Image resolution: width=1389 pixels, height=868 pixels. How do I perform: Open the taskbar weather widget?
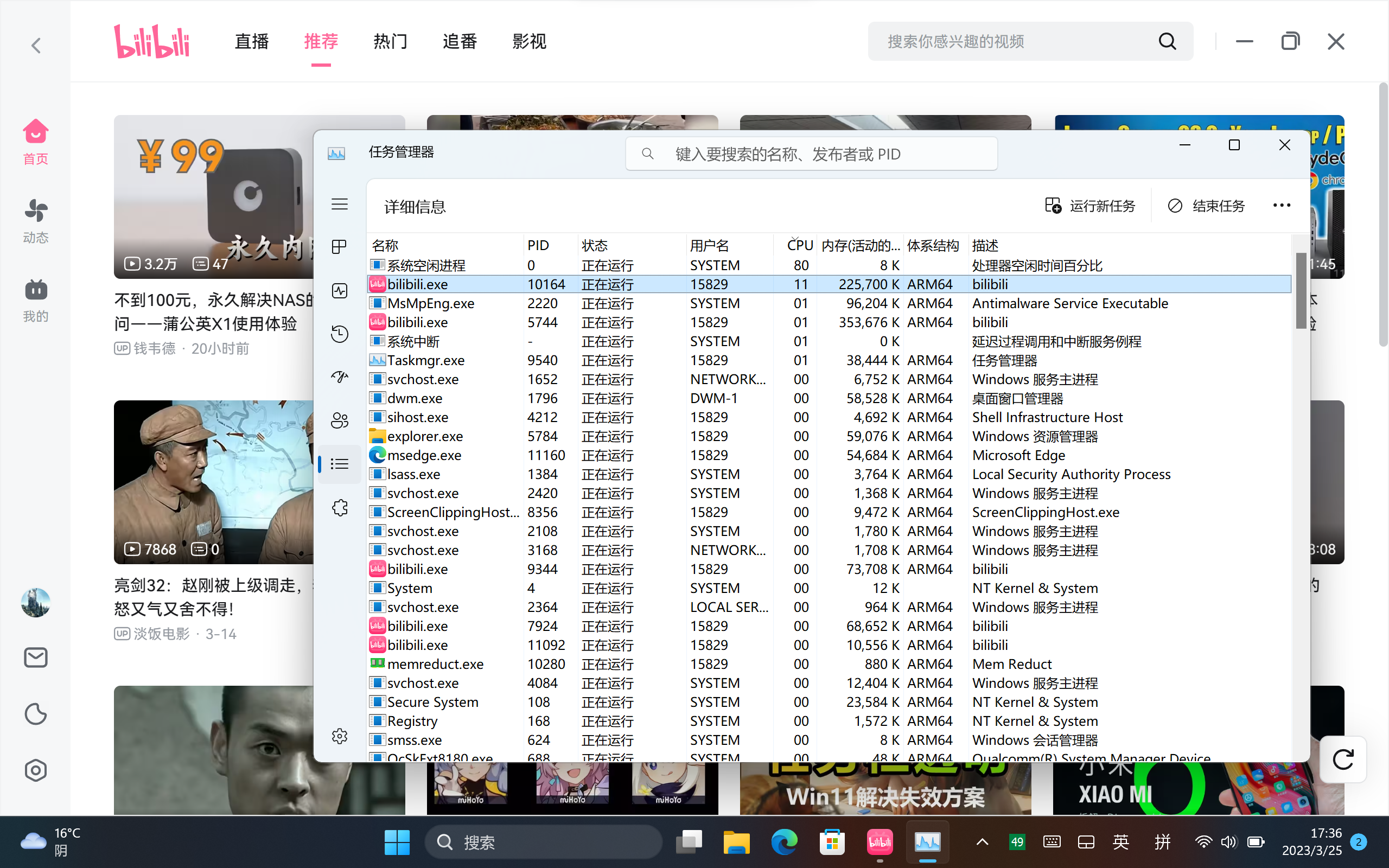pos(50,842)
